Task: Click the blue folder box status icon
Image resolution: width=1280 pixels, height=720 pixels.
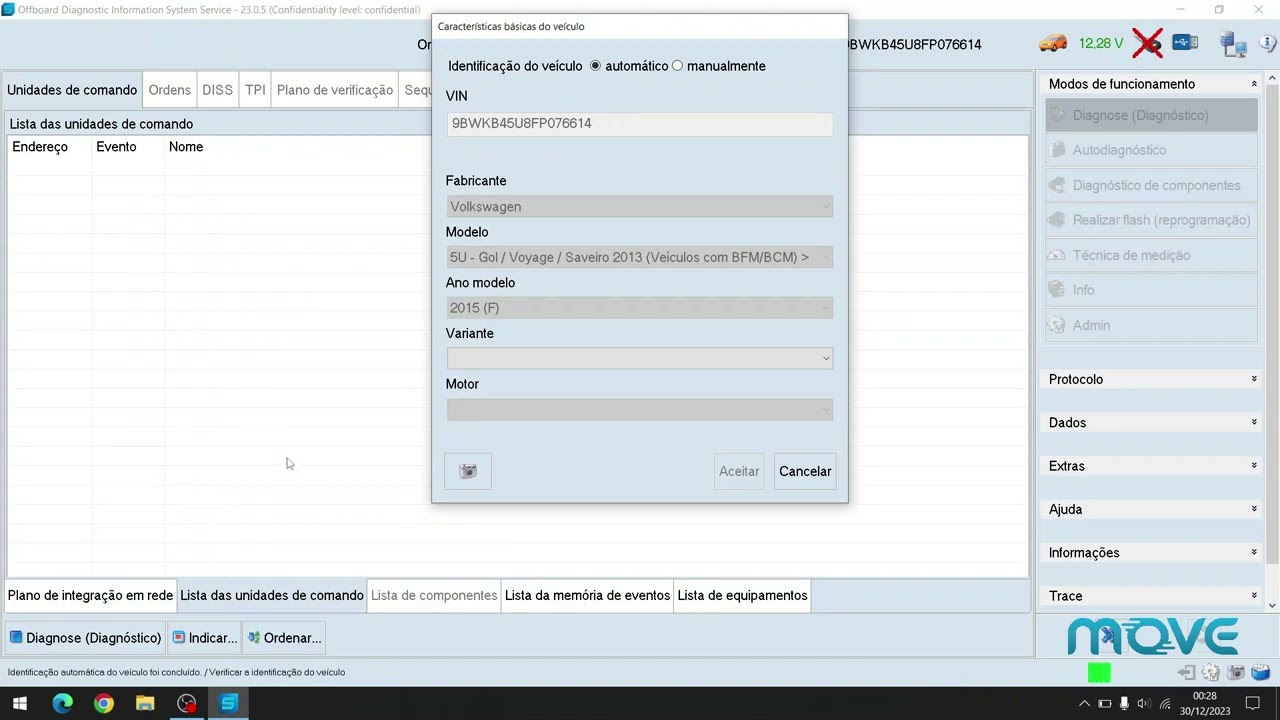Action: tap(1260, 673)
